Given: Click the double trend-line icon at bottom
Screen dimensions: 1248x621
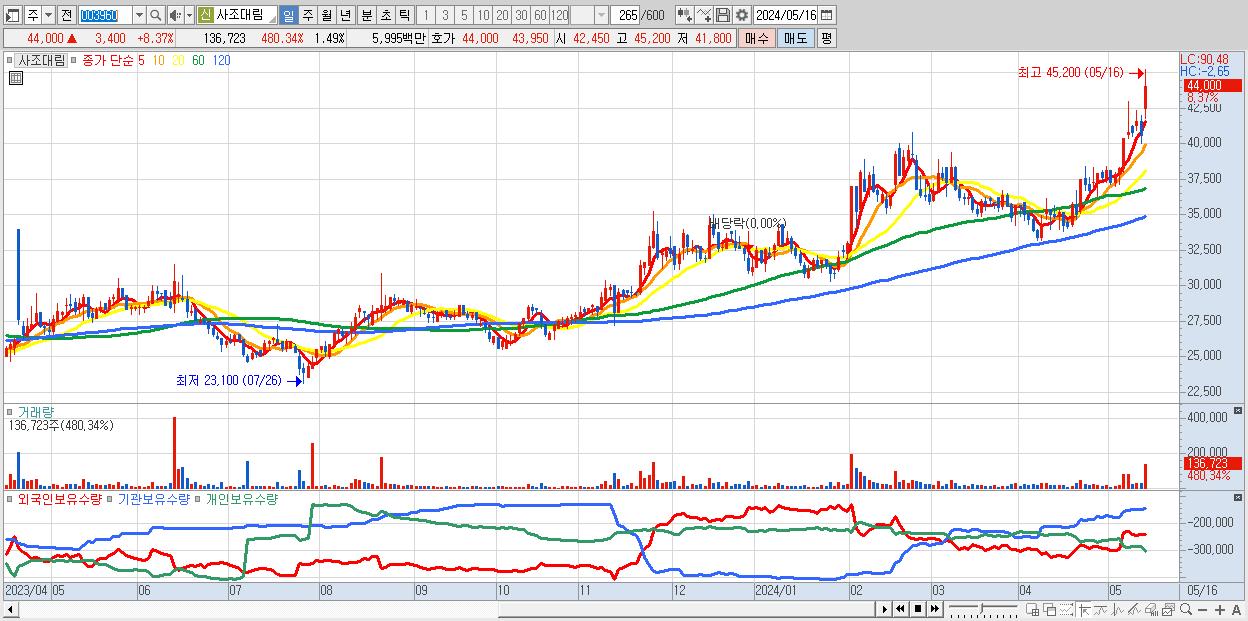Looking at the screenshot, I should (1134, 609).
